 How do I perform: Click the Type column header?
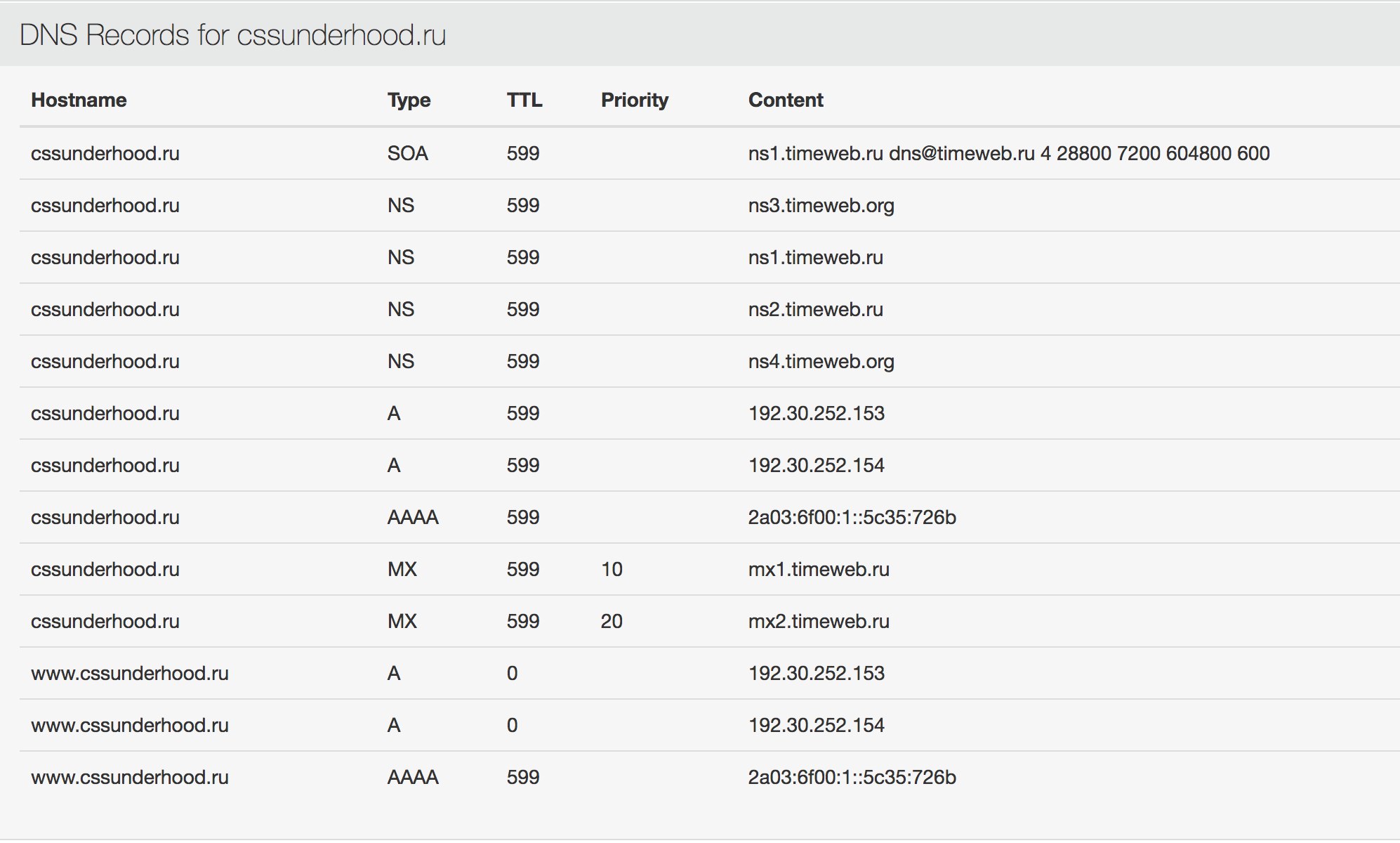(x=409, y=100)
